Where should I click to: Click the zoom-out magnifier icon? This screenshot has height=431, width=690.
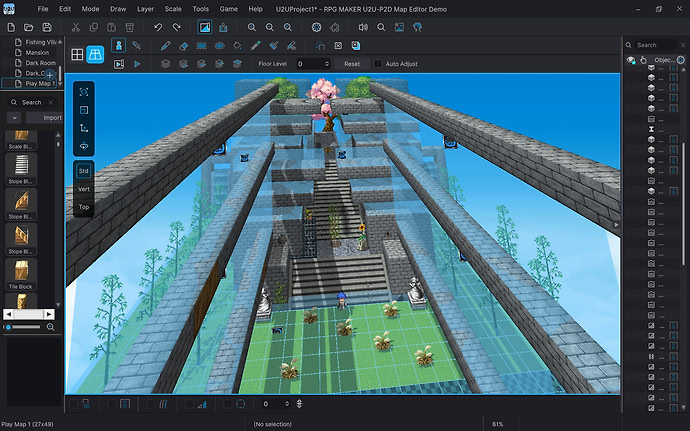(270, 27)
